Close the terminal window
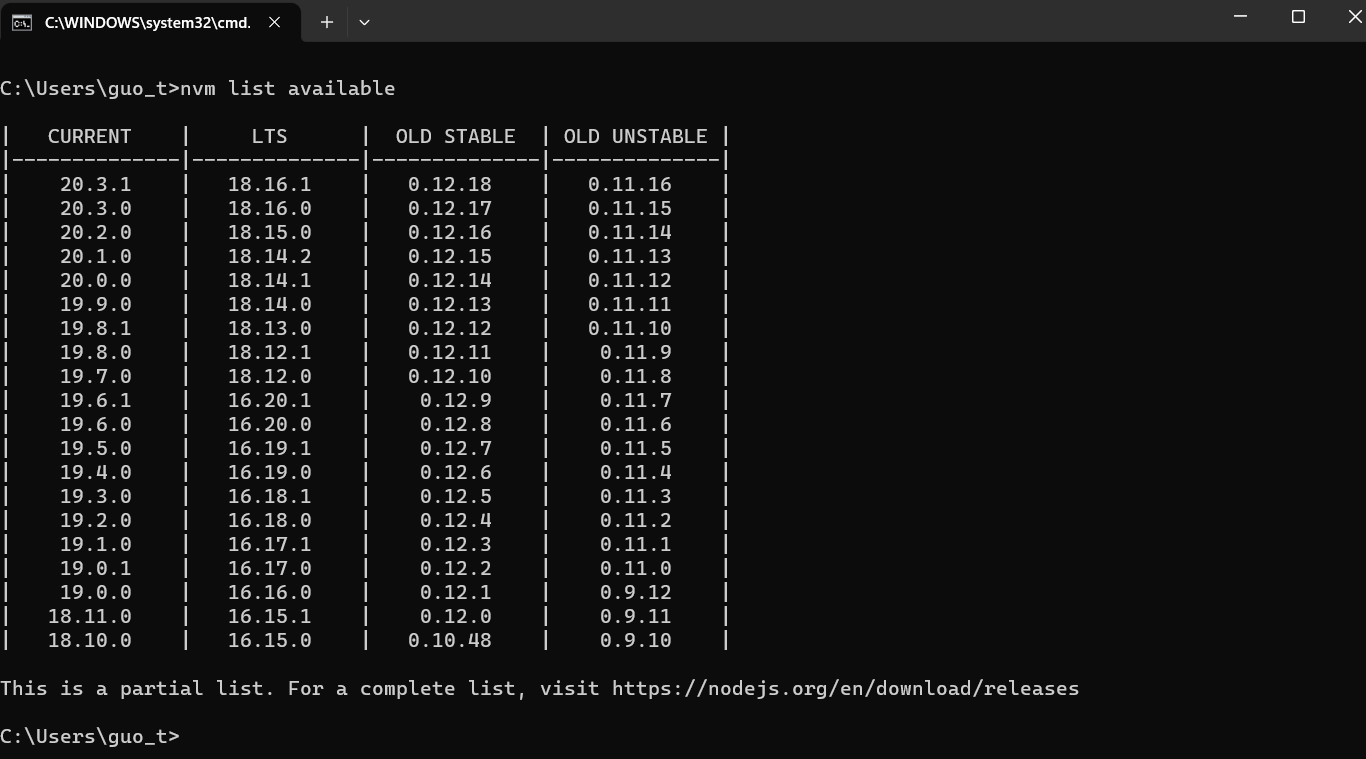This screenshot has height=759, width=1366. coord(1354,17)
